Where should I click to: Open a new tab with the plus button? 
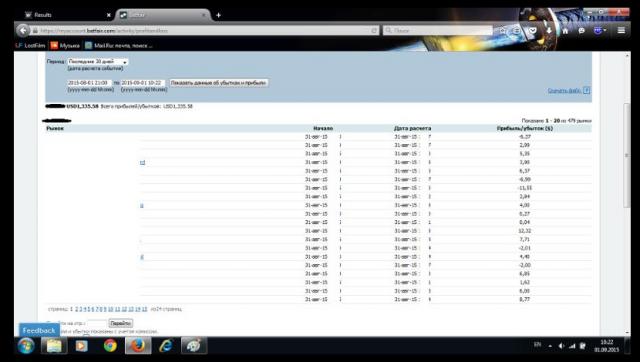(218, 15)
